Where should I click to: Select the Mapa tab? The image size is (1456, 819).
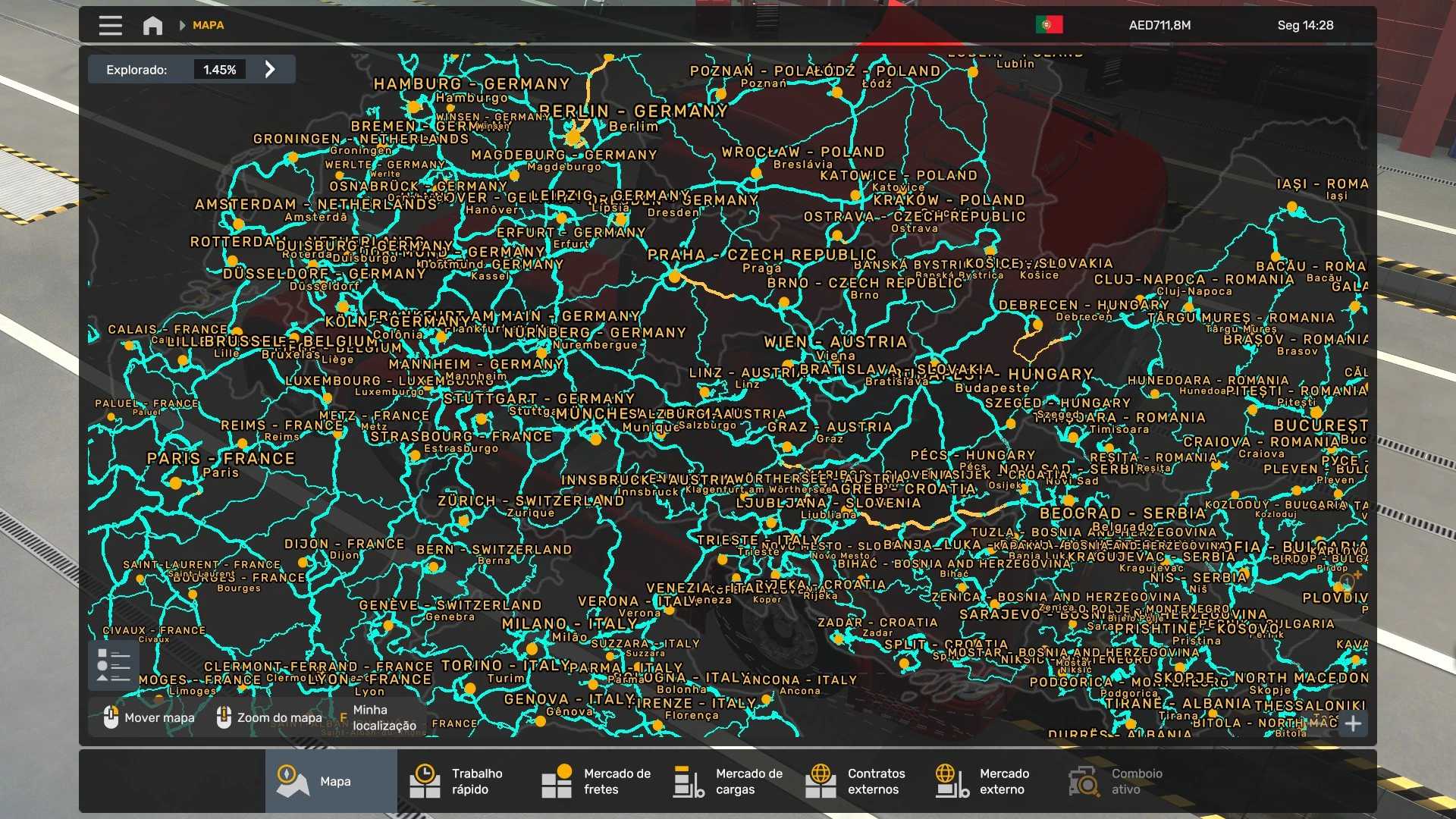tap(331, 781)
